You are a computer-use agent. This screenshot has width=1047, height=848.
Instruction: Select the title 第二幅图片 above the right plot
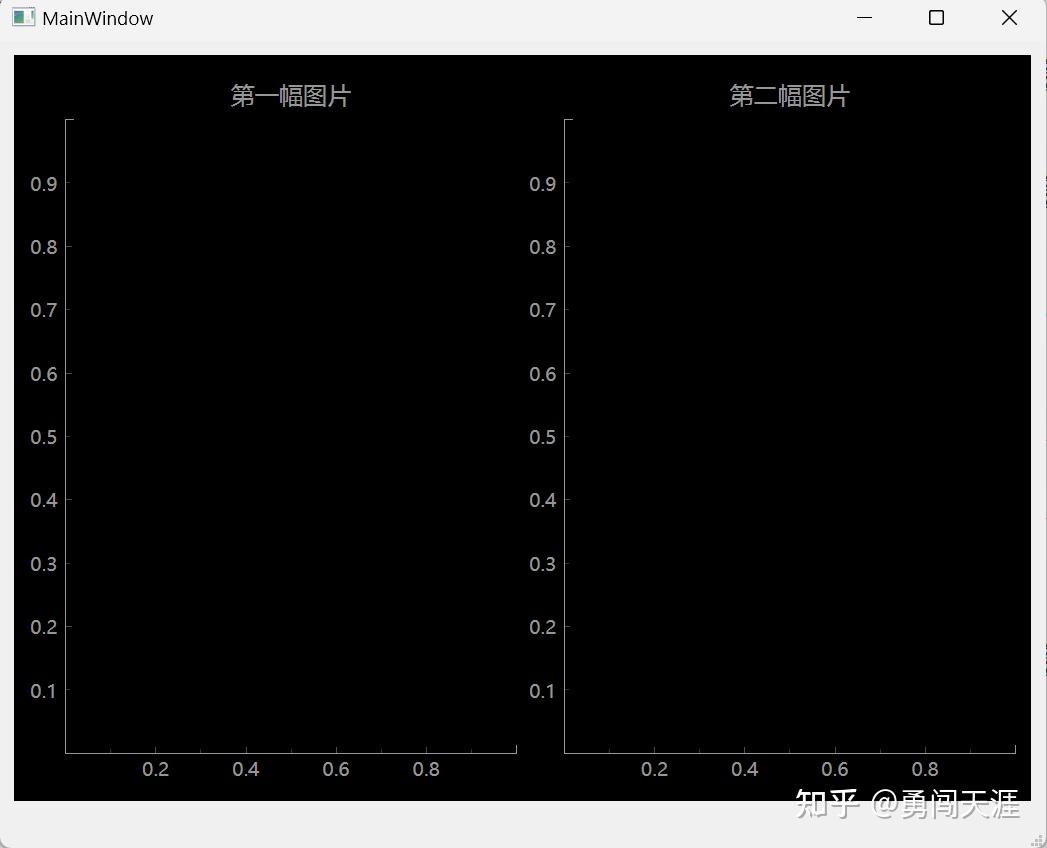790,95
